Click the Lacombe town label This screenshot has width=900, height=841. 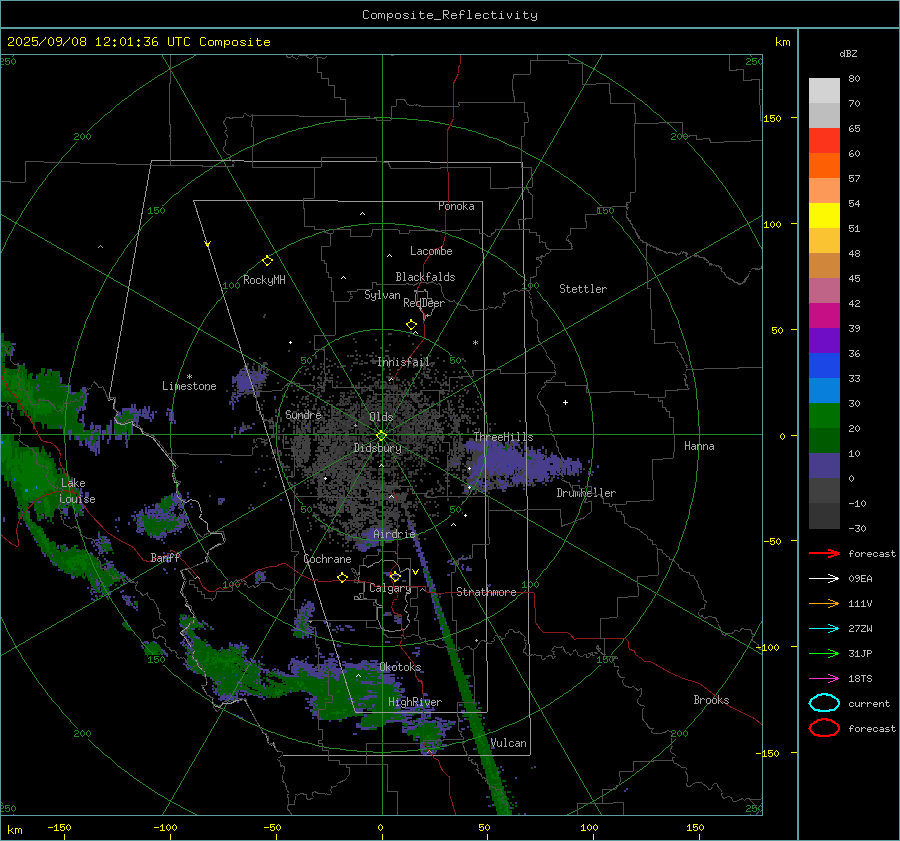click(431, 251)
